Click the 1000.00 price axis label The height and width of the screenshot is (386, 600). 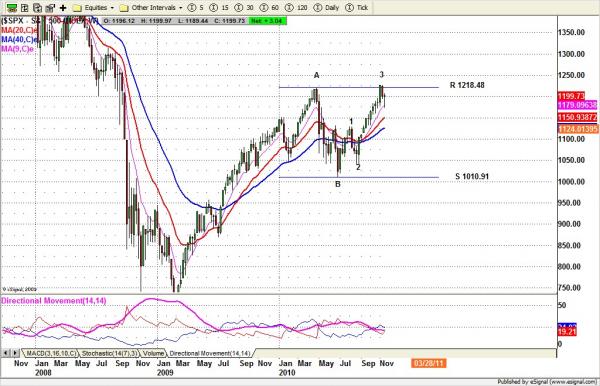571,181
